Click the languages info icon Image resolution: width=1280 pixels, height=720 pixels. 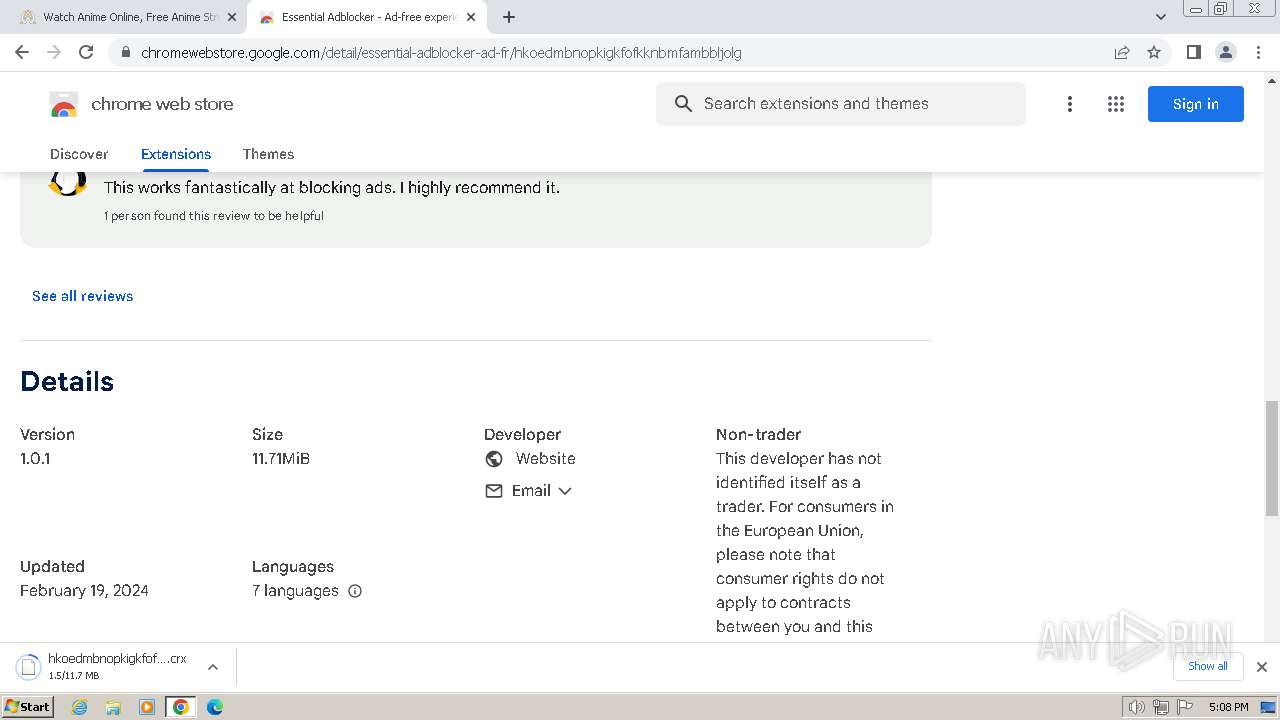[355, 591]
